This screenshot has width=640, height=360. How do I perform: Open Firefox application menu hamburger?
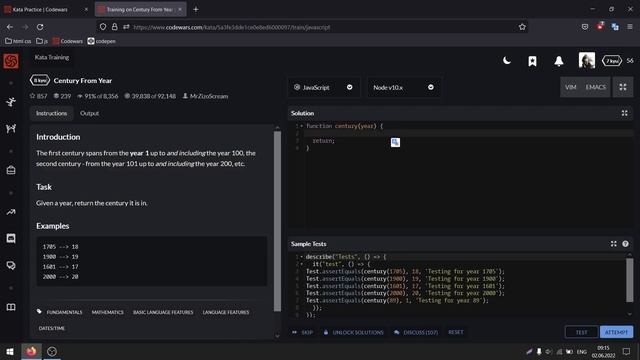(630, 27)
